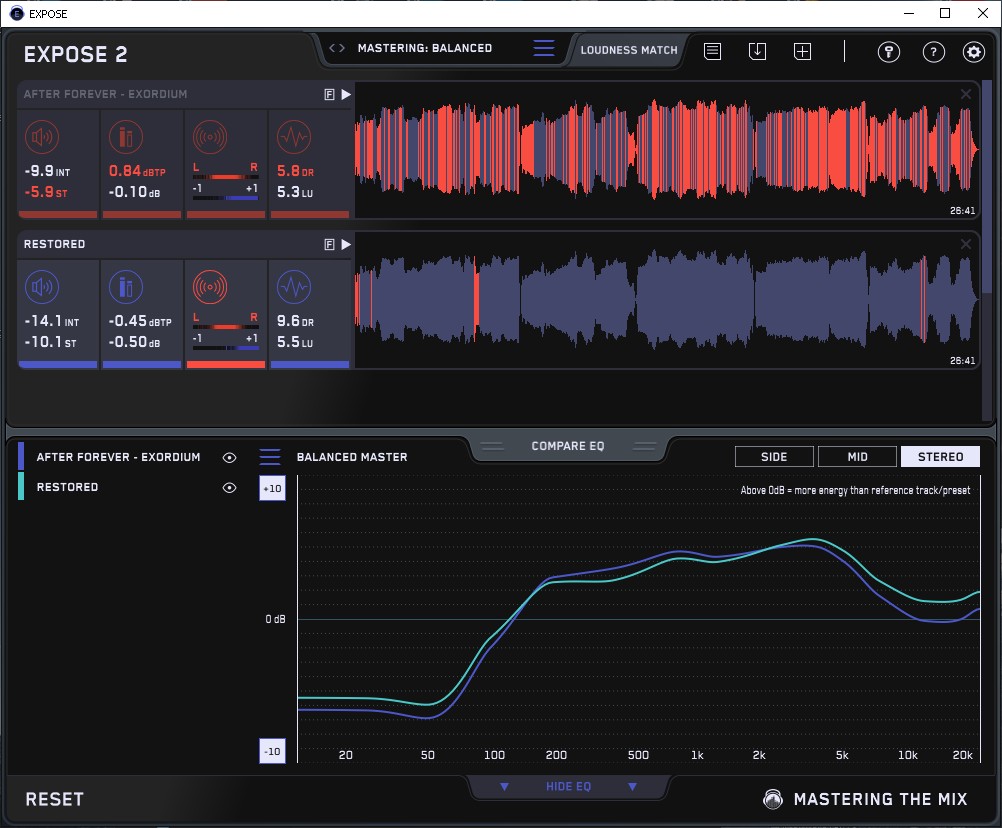Collapse the EQ panel with Hide EQ
This screenshot has width=1002, height=828.
568,787
